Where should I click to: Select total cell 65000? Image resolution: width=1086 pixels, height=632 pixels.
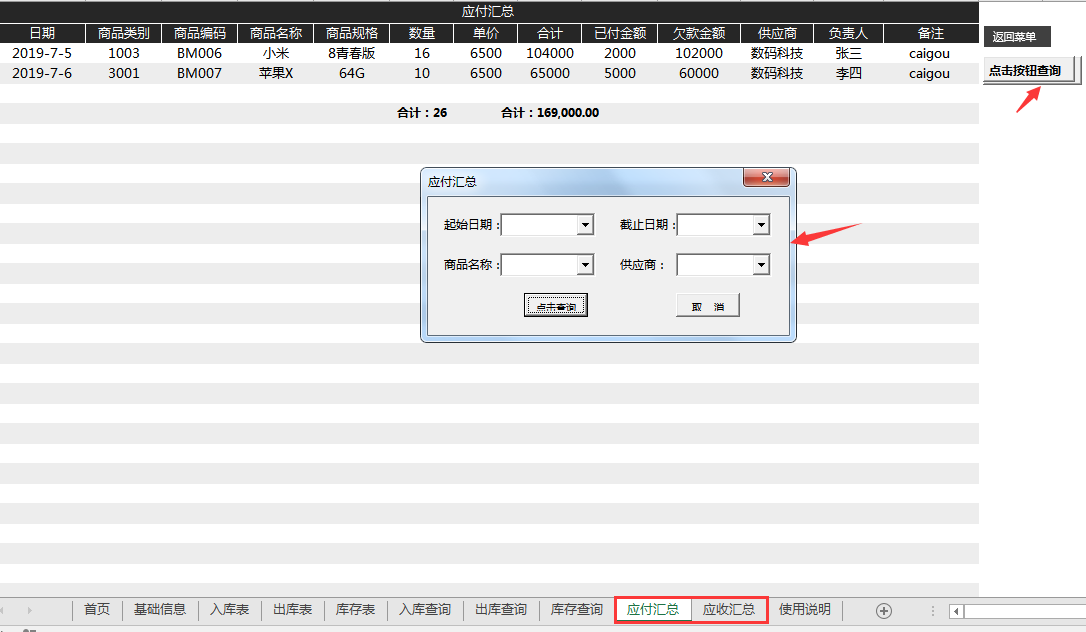[550, 73]
